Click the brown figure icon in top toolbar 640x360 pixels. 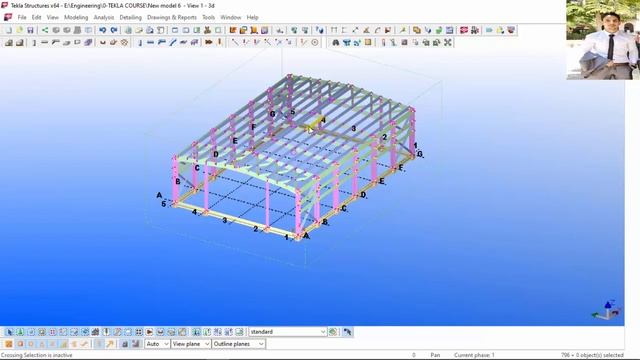tap(207, 30)
